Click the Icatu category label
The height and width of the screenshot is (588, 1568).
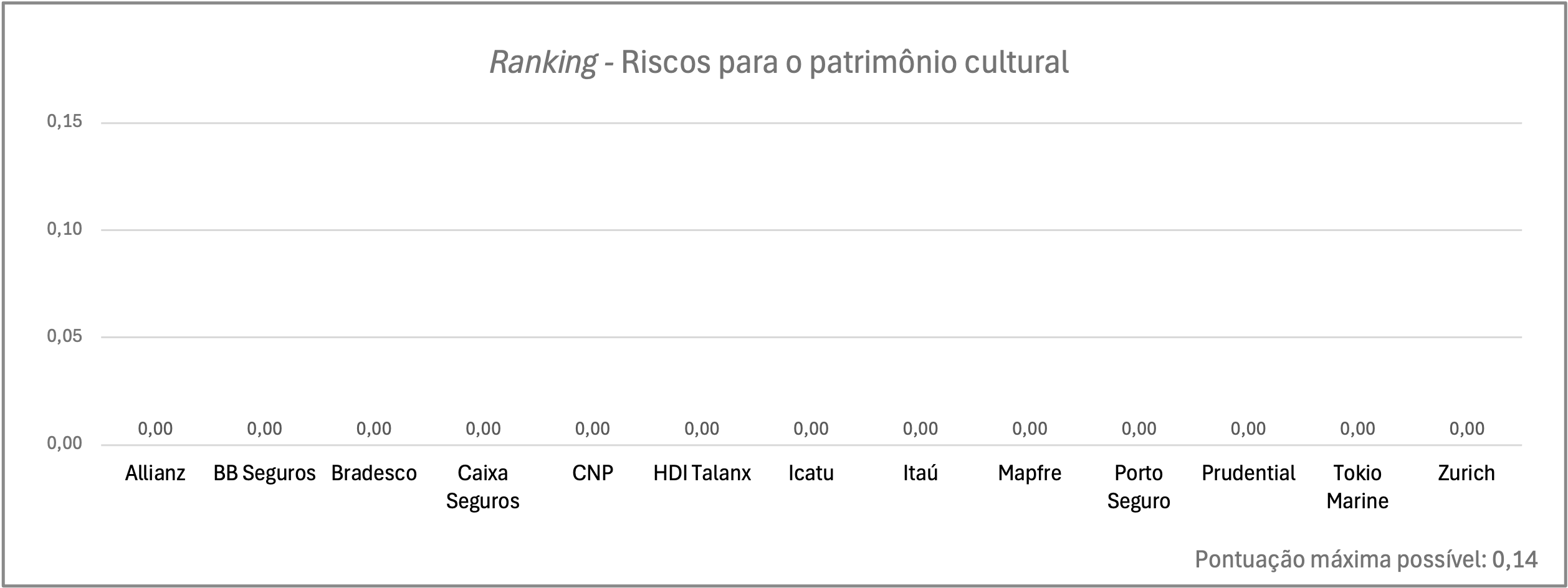(x=811, y=473)
